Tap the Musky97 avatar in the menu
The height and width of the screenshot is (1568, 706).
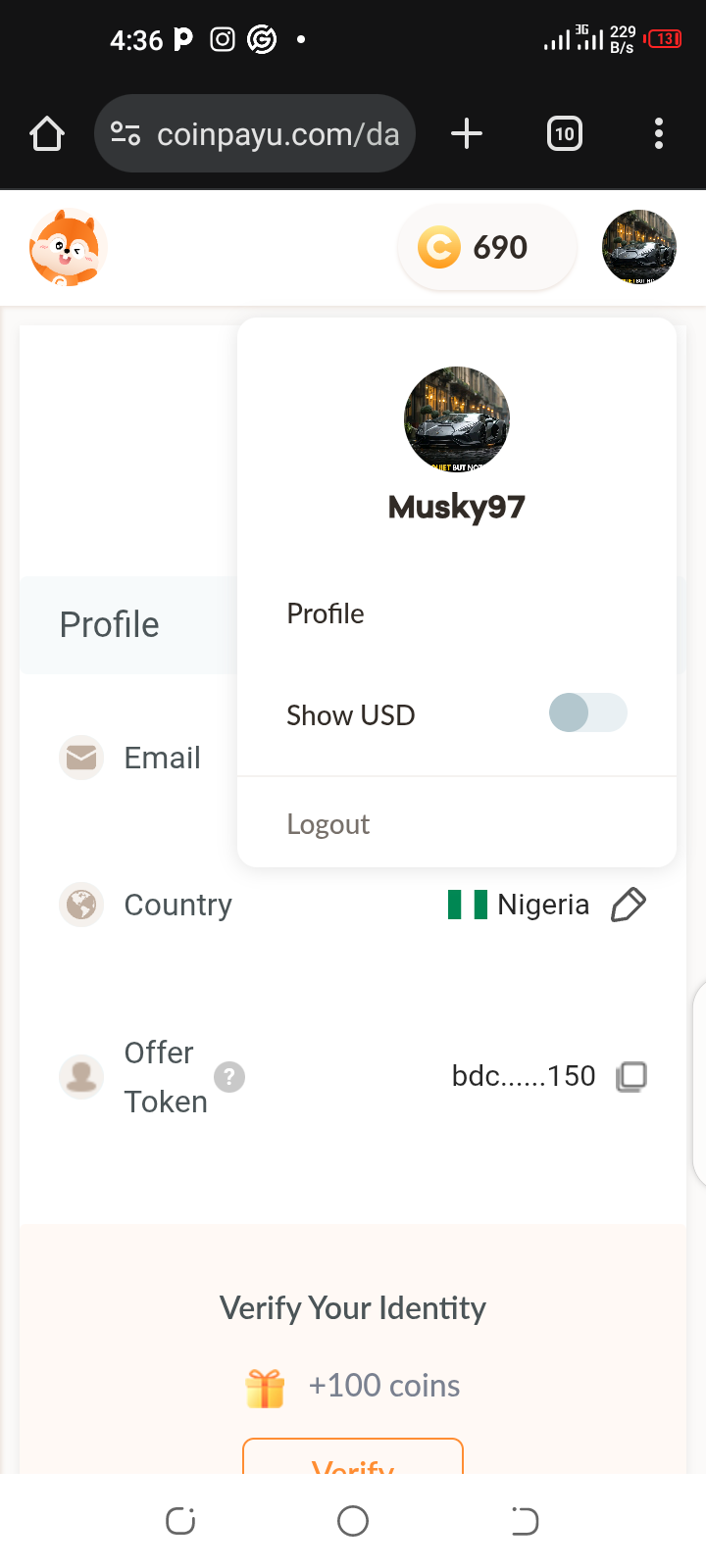(x=457, y=419)
